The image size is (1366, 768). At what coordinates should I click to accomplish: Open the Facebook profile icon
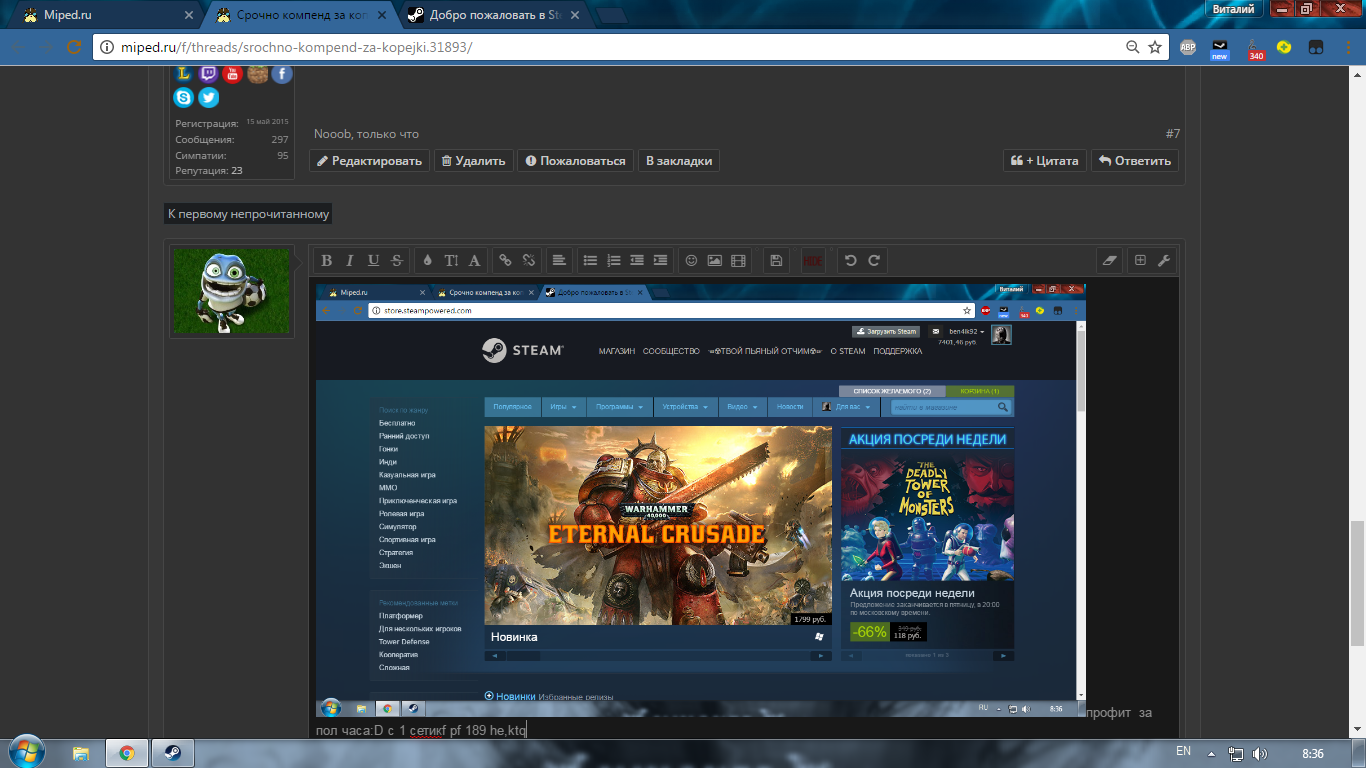(282, 73)
